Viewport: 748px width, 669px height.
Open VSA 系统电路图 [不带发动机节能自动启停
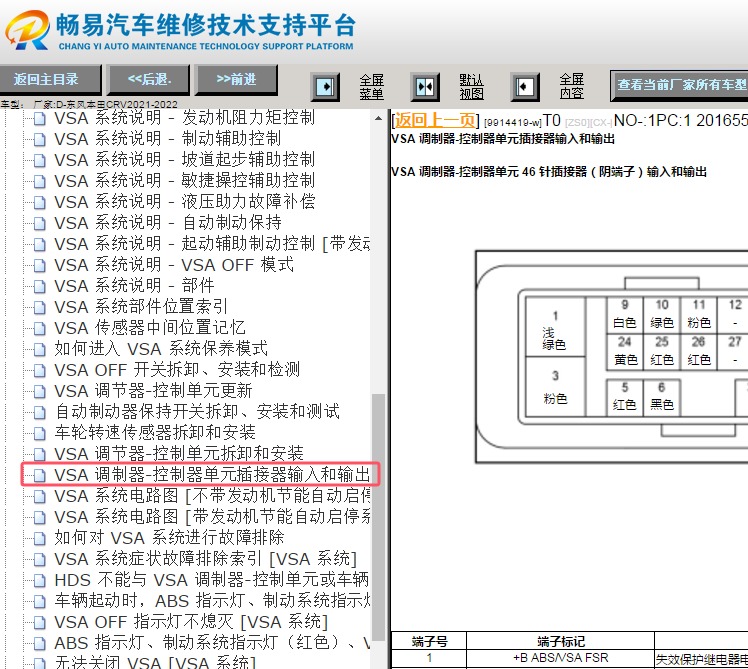tap(212, 496)
